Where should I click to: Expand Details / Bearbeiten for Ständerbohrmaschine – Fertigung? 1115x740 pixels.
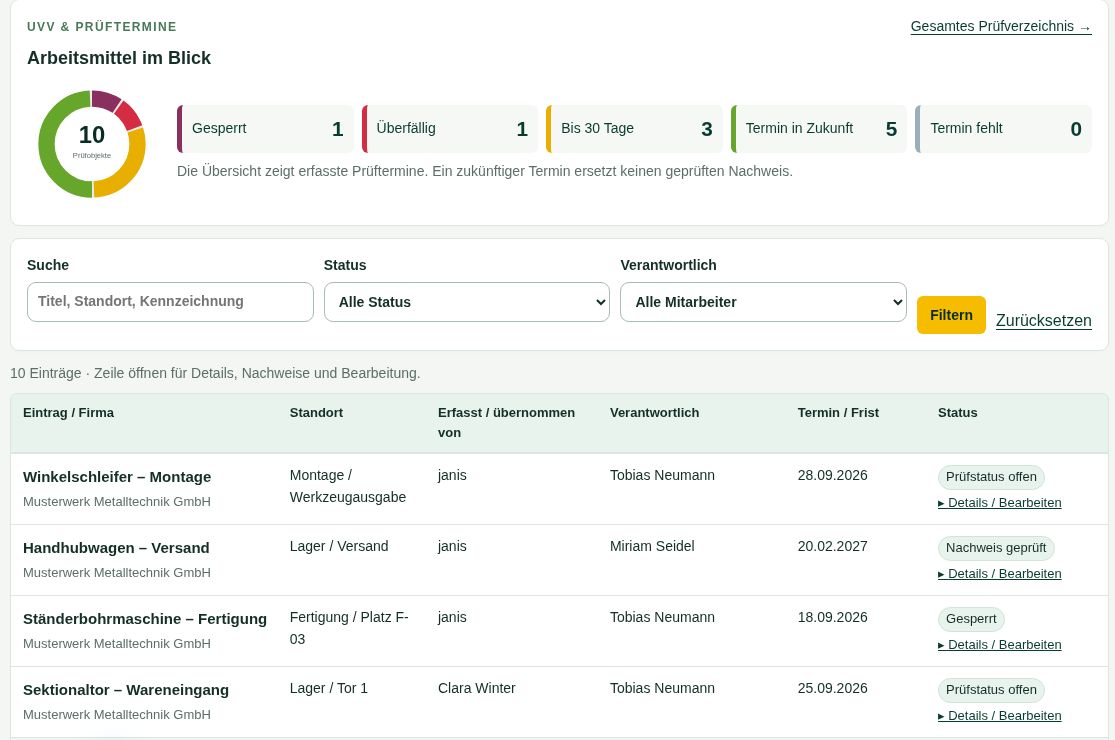1000,645
